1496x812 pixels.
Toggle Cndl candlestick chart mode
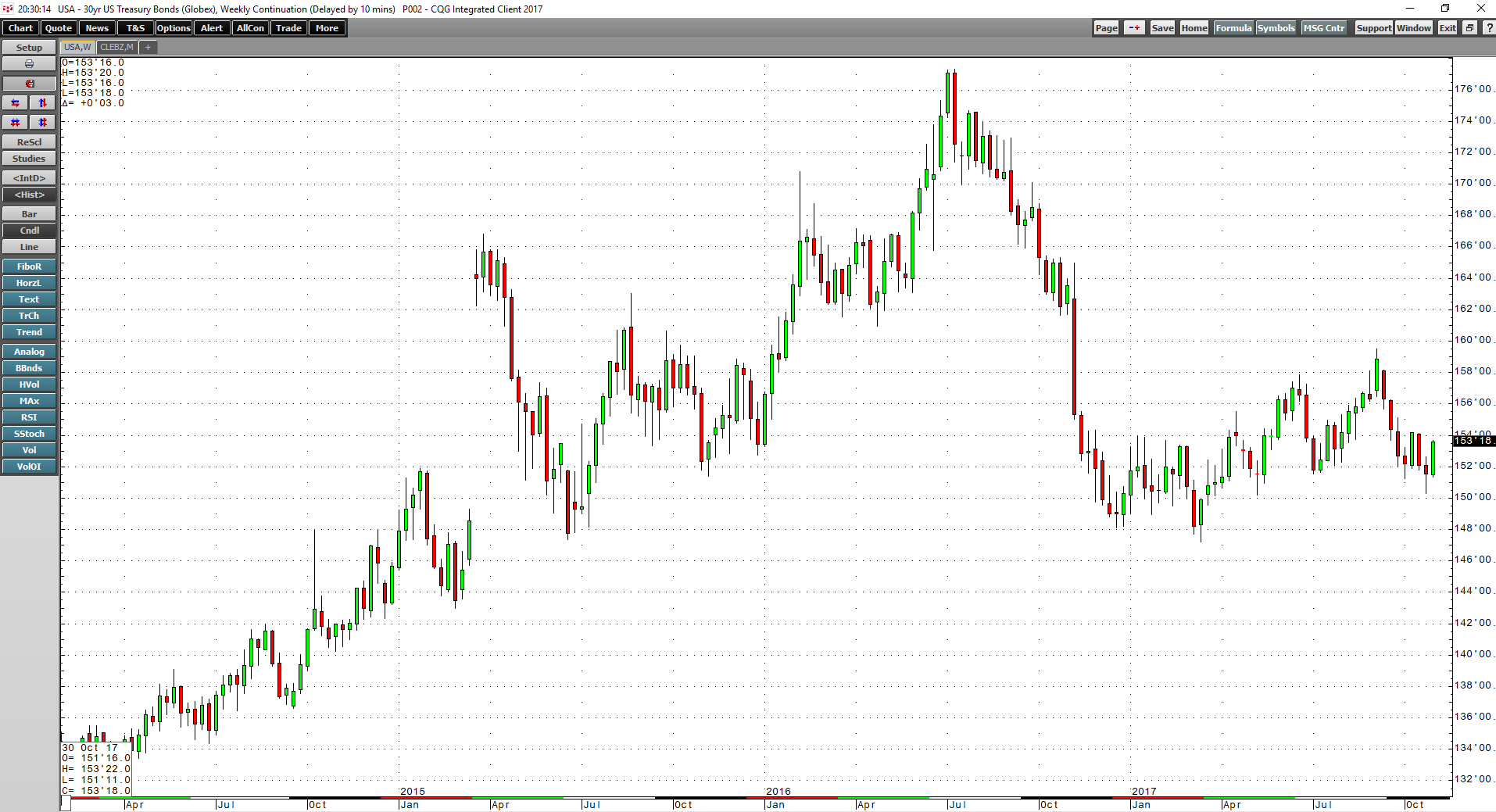pos(29,230)
